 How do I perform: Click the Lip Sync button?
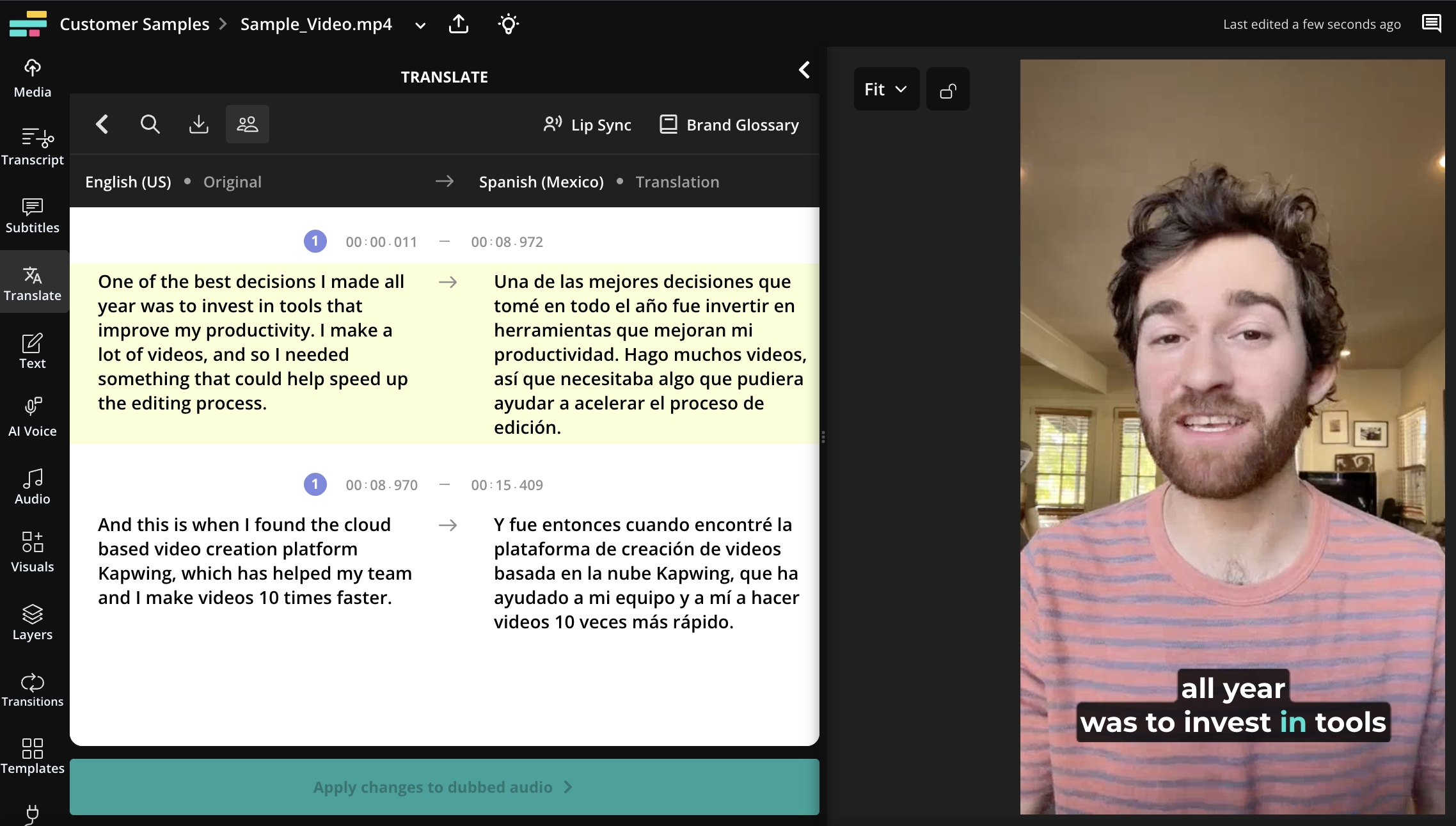click(587, 125)
